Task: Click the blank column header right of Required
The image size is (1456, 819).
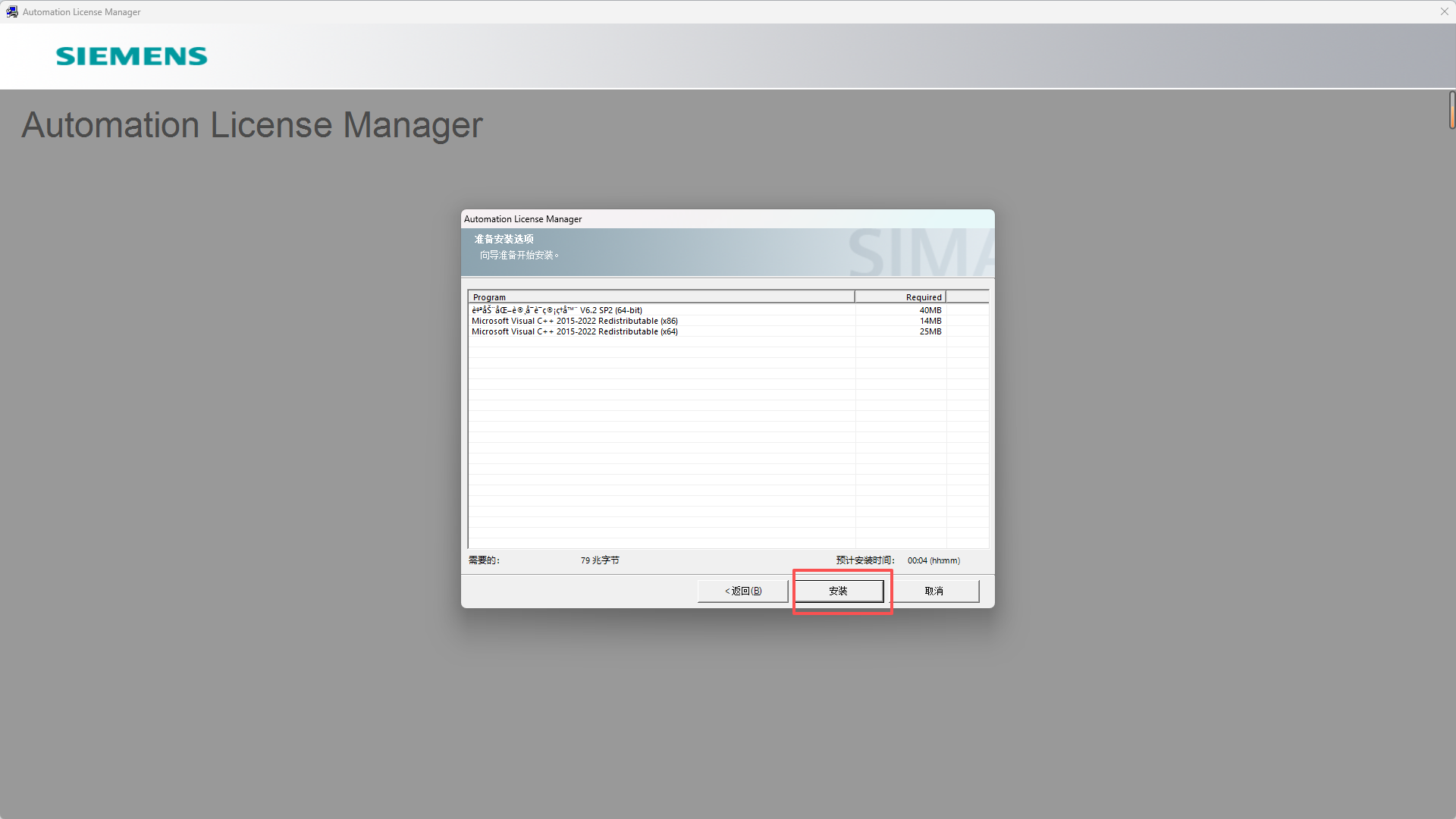Action: coord(967,297)
